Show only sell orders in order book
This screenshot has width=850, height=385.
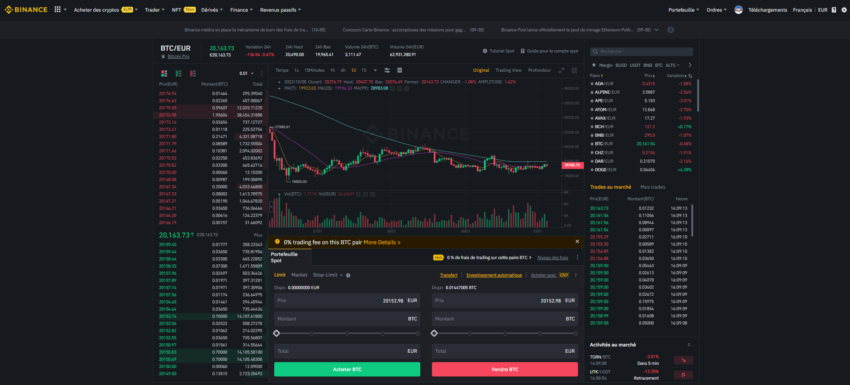tap(193, 73)
